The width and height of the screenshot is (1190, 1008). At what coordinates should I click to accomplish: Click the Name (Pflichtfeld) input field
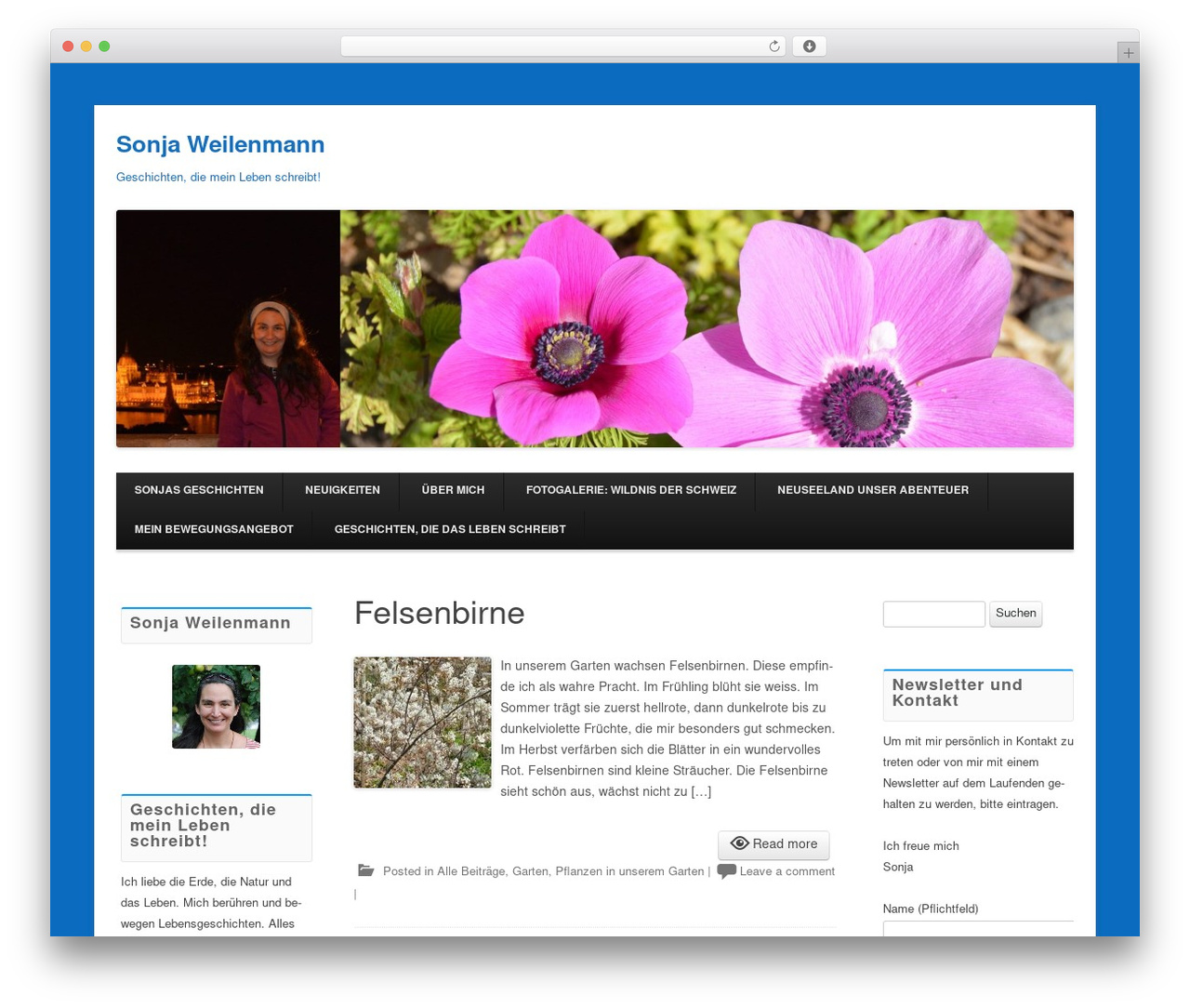(978, 928)
